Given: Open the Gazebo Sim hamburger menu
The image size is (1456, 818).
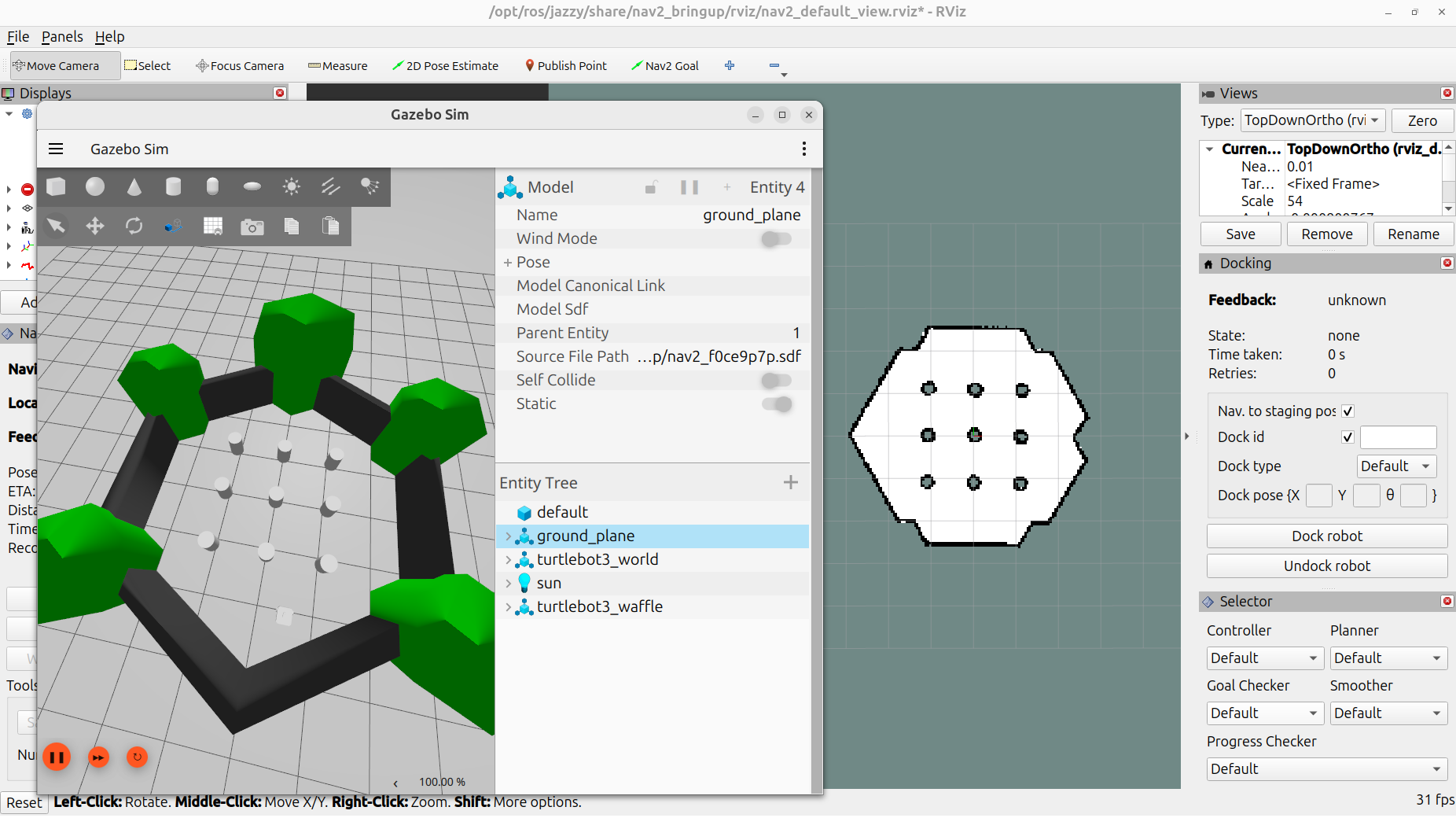Looking at the screenshot, I should (56, 149).
